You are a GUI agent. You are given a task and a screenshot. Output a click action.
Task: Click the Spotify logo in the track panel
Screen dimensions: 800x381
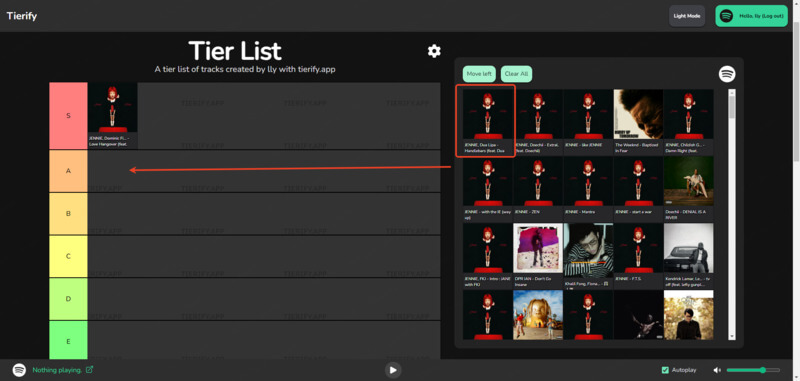coord(727,74)
